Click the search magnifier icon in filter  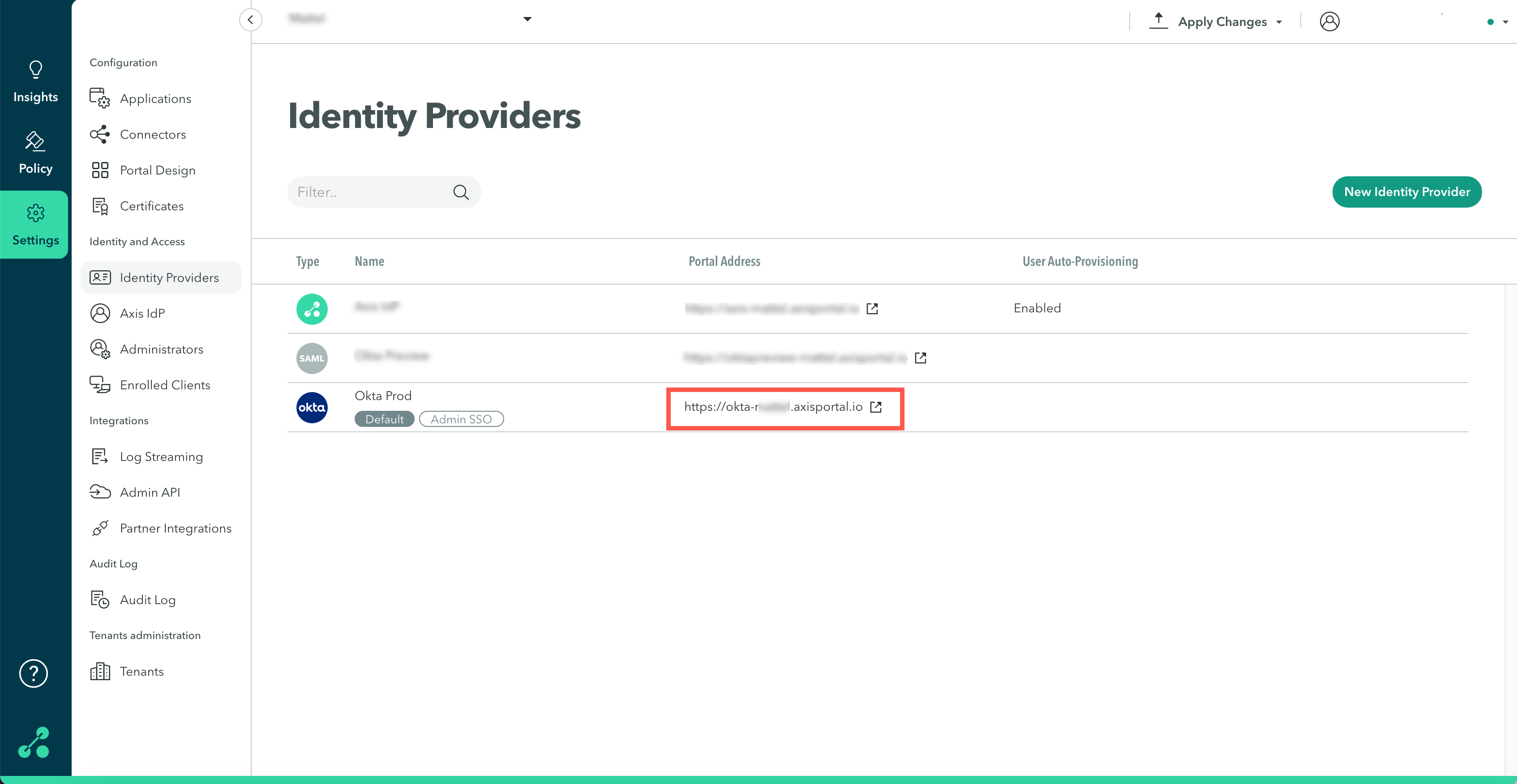[x=460, y=192]
